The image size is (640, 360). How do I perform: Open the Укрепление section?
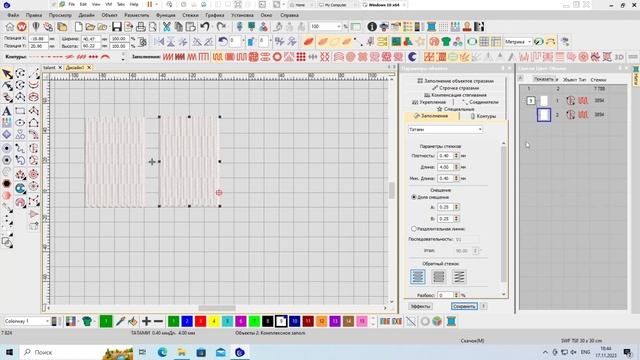(x=429, y=102)
